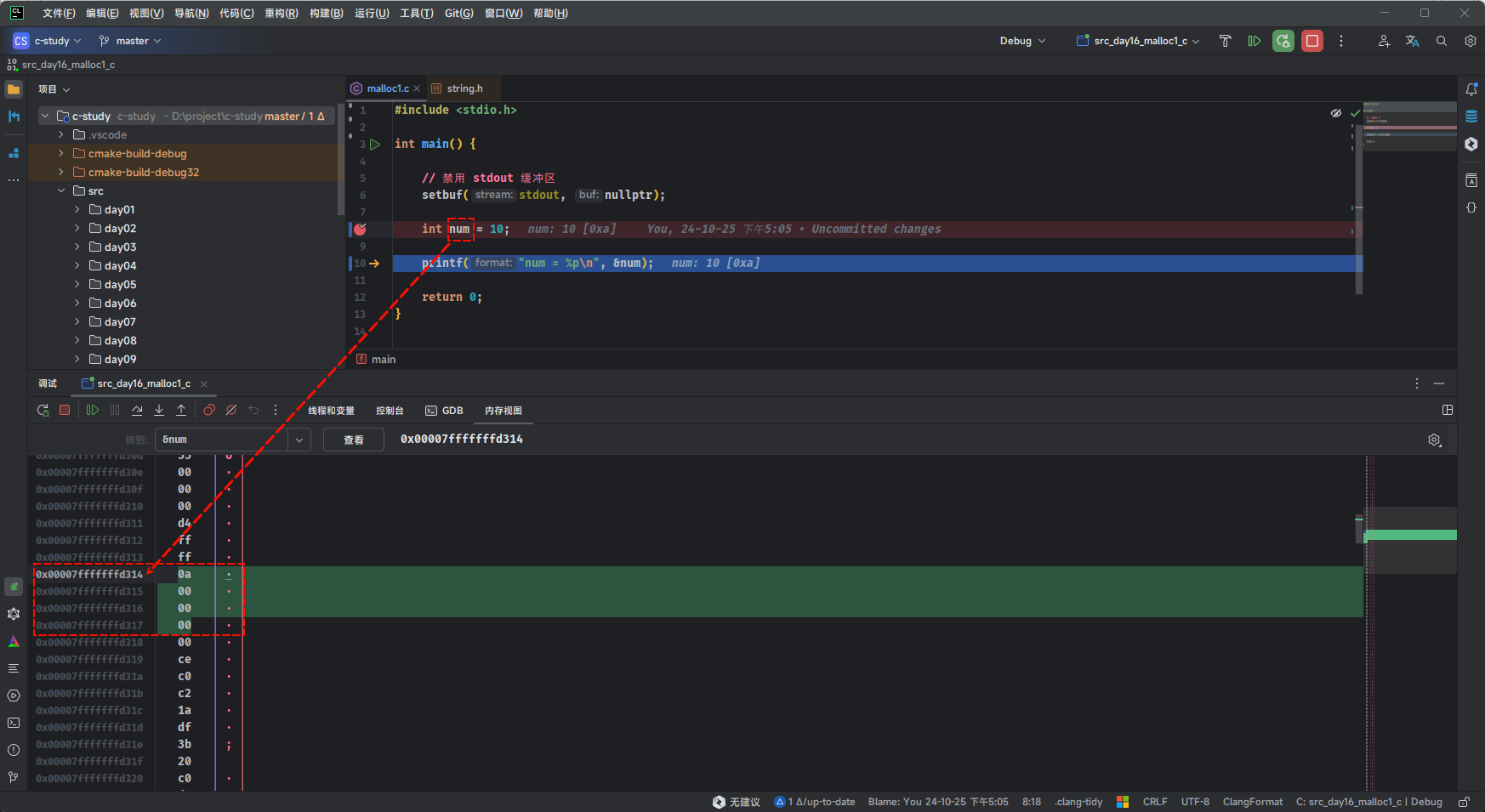Toggle Mute Breakpoints in debug toolbar
Viewport: 1485px width, 812px height.
click(231, 411)
